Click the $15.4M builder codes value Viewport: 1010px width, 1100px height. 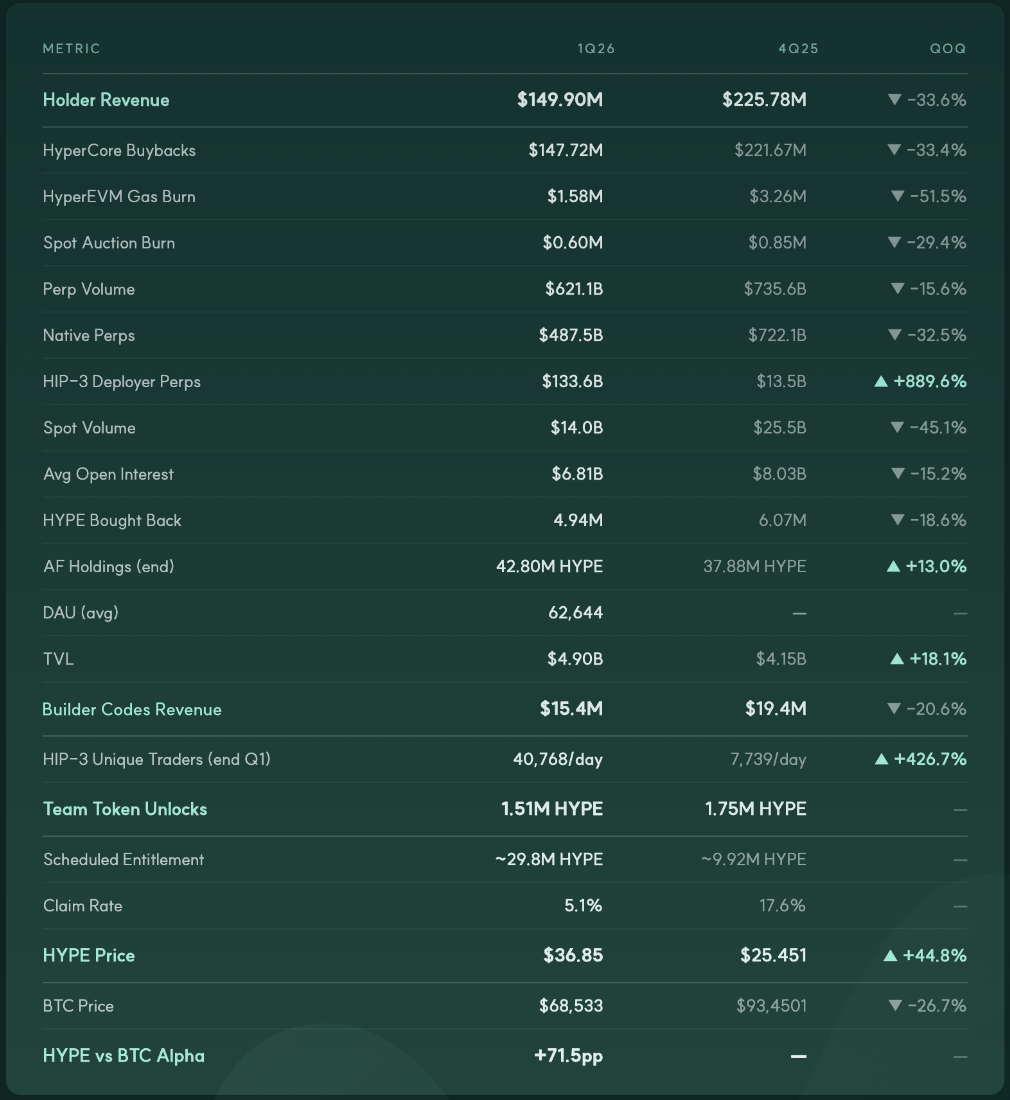(x=571, y=709)
